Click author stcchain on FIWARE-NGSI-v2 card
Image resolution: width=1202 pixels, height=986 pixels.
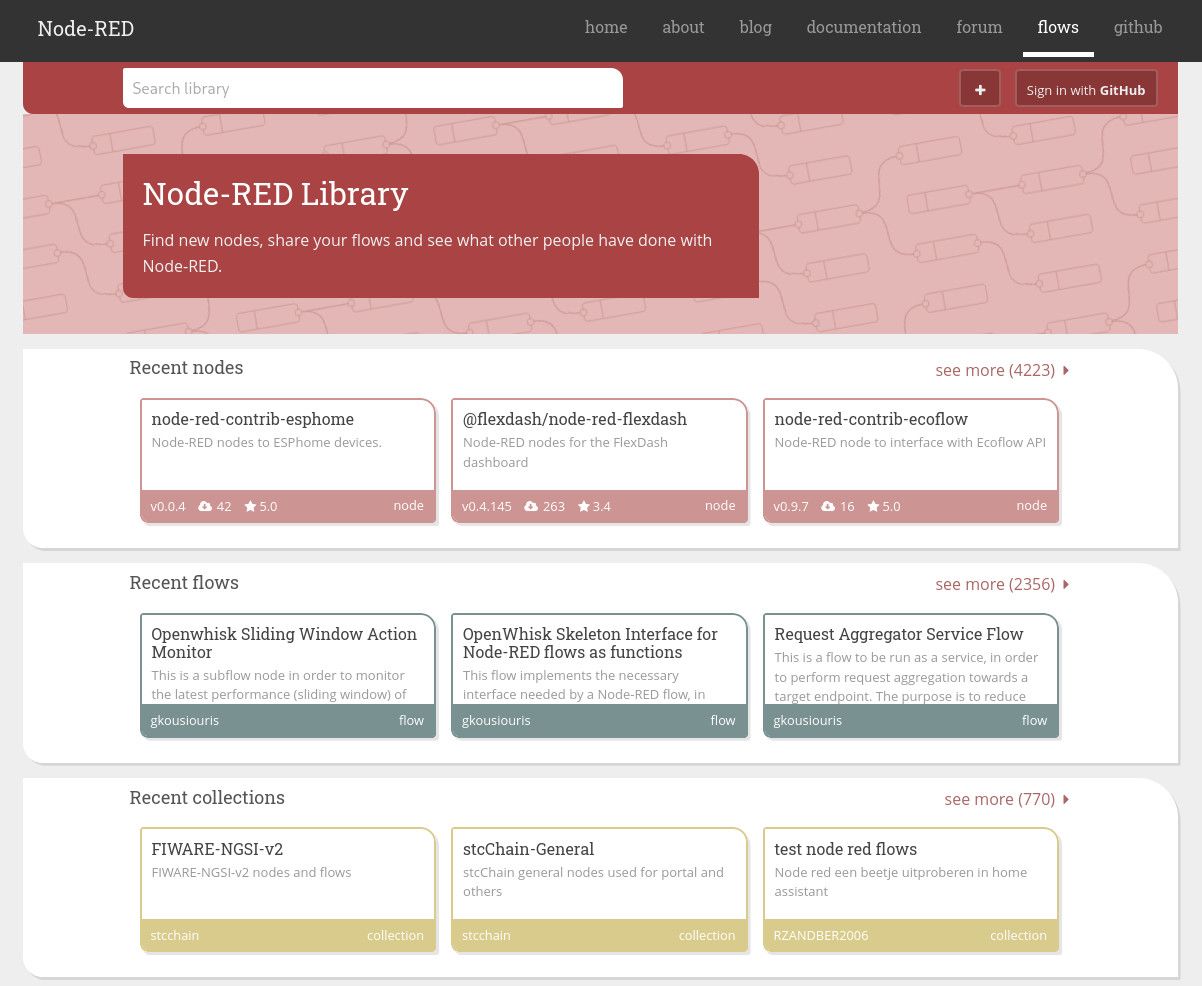coord(174,936)
